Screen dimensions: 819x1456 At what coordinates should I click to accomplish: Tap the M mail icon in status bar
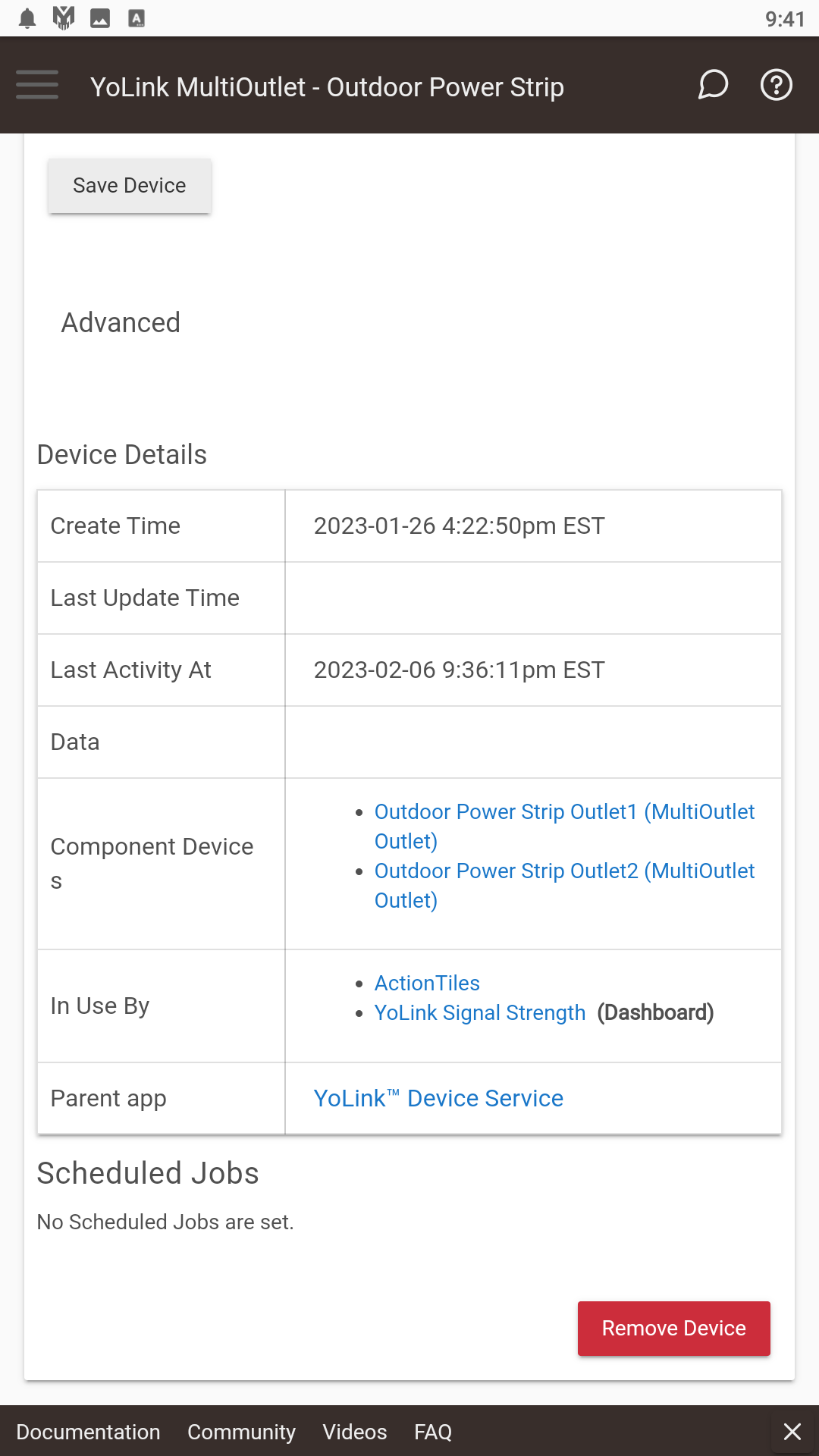(64, 18)
